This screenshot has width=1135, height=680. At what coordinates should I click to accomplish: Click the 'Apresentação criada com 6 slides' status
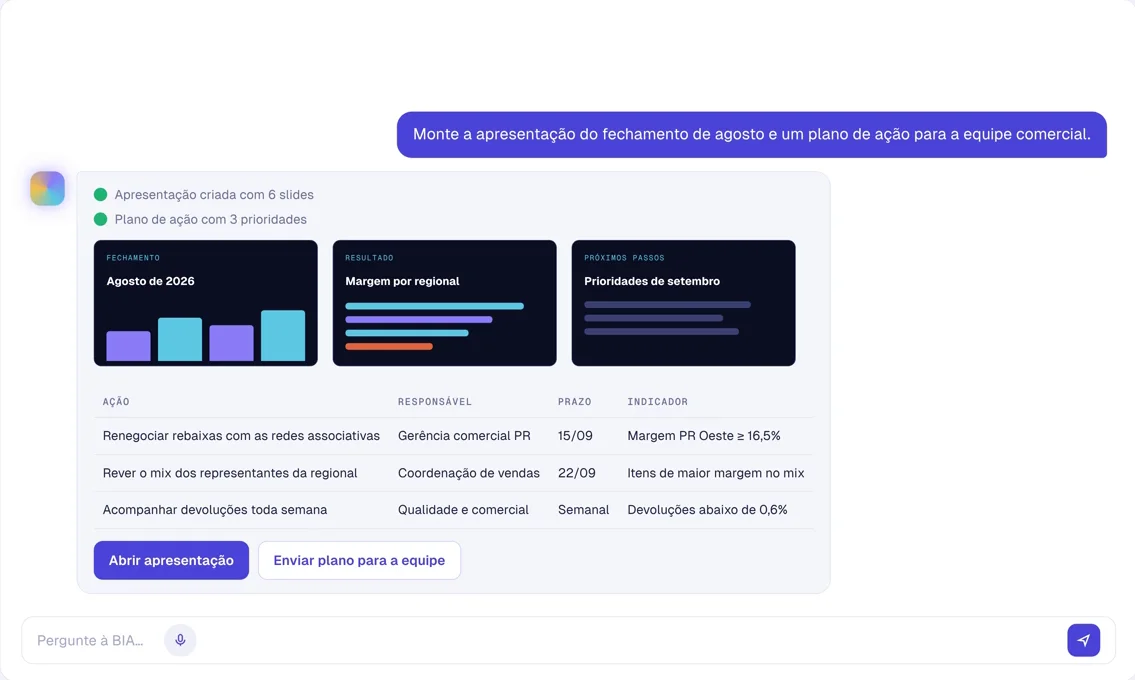pyautogui.click(x=214, y=194)
